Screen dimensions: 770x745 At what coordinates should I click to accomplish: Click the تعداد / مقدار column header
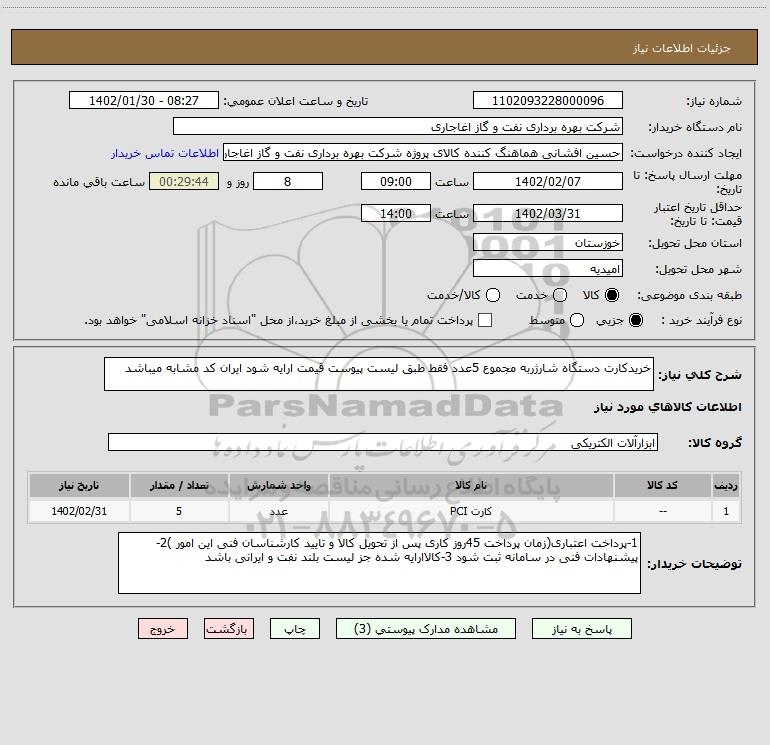click(x=179, y=486)
